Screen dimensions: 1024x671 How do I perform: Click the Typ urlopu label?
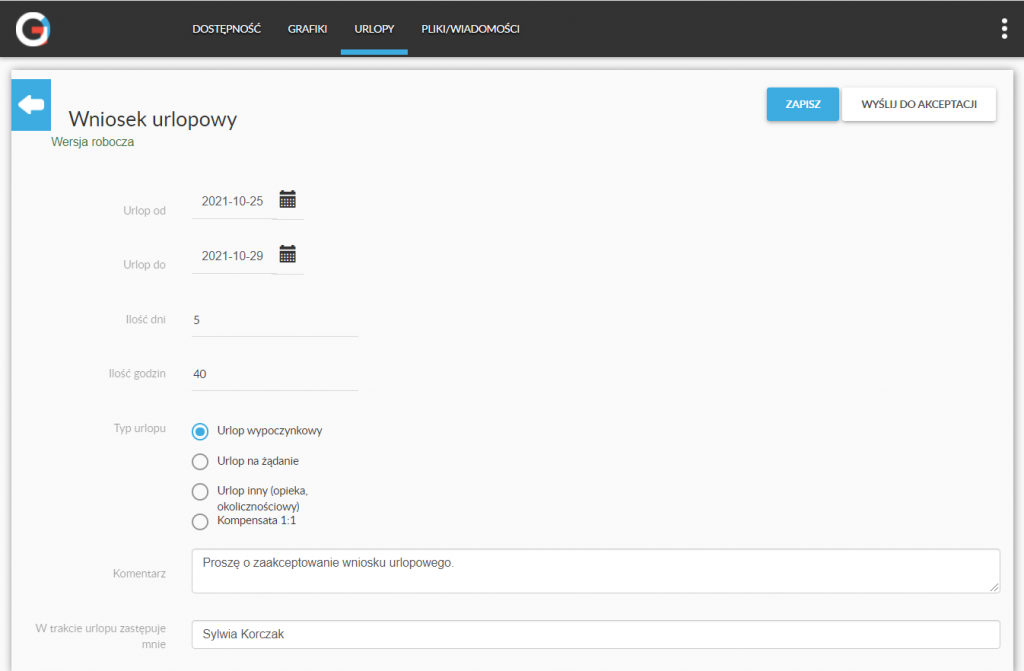[140, 429]
